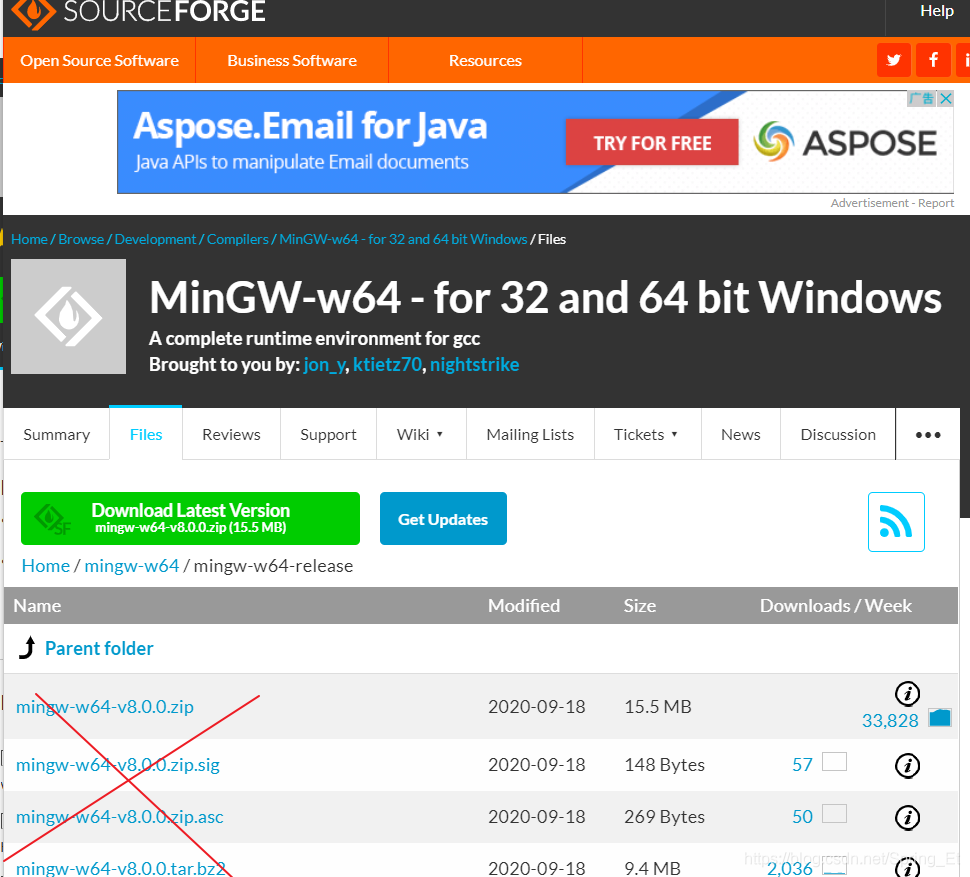Open mingw-w64-v8.0.0.tar.bz2 link
970x877 pixels.
tap(121, 868)
